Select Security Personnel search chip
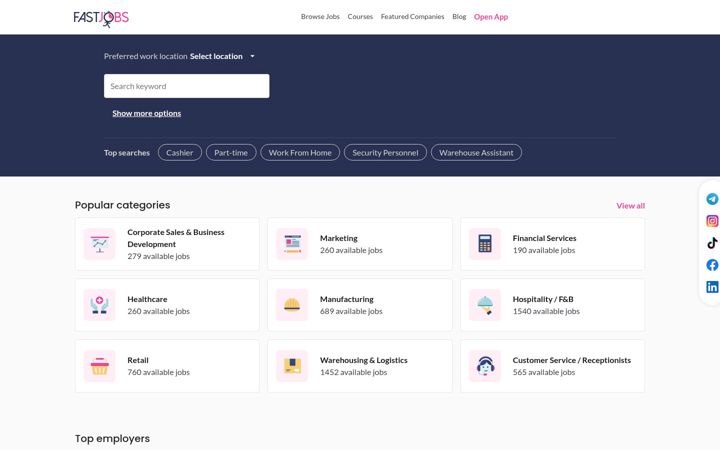720x450 pixels. pos(385,153)
